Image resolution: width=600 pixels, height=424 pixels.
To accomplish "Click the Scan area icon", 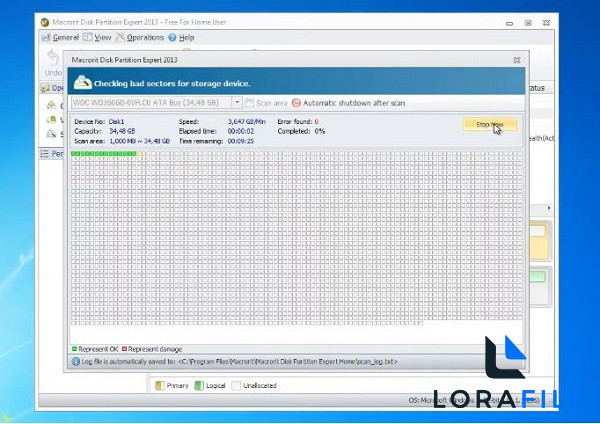I will (249, 103).
